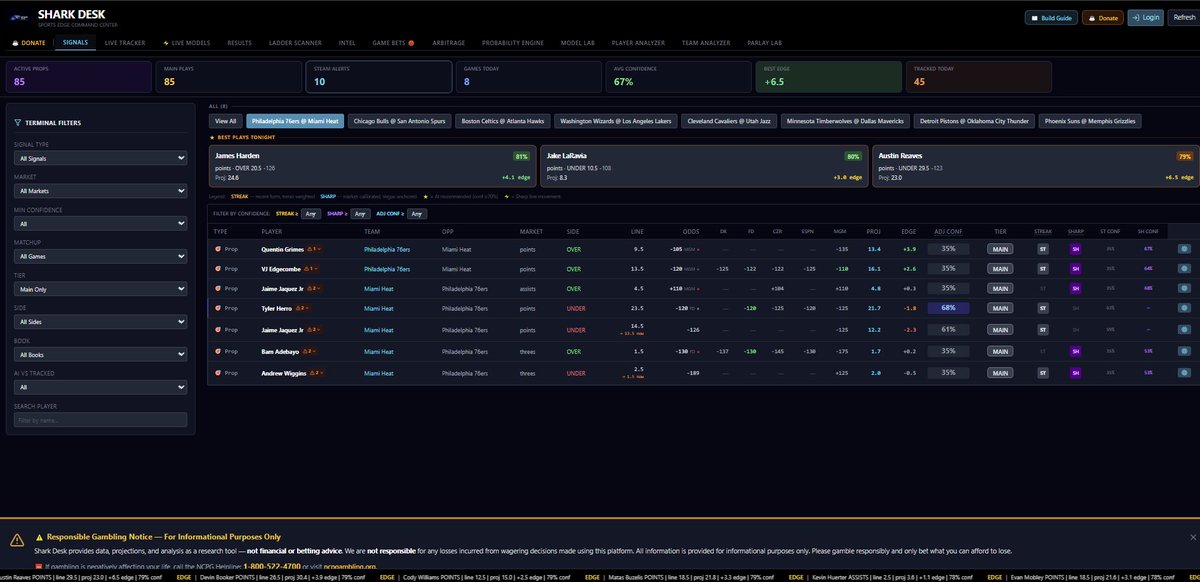This screenshot has width=1200, height=582.
Task: Click Philadelphia 76ers team link for Quentin Grimes
Action: click(x=387, y=248)
